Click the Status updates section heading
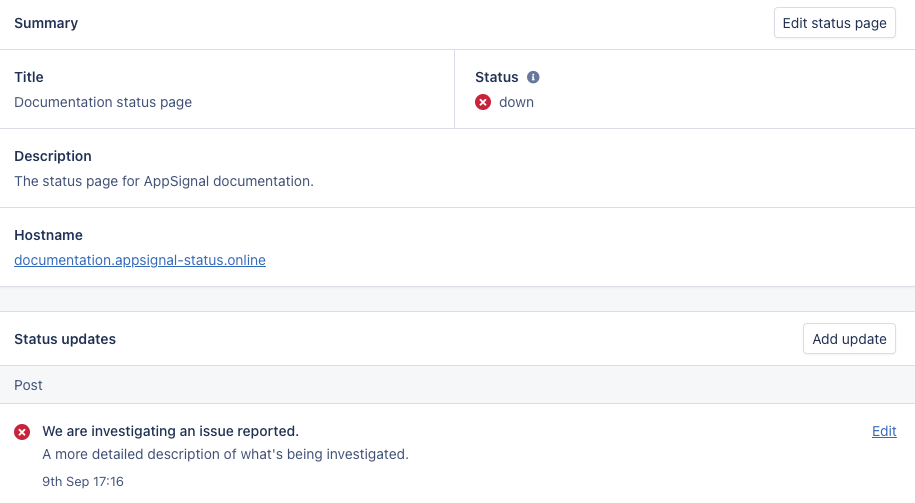The image size is (915, 503). pyautogui.click(x=65, y=339)
